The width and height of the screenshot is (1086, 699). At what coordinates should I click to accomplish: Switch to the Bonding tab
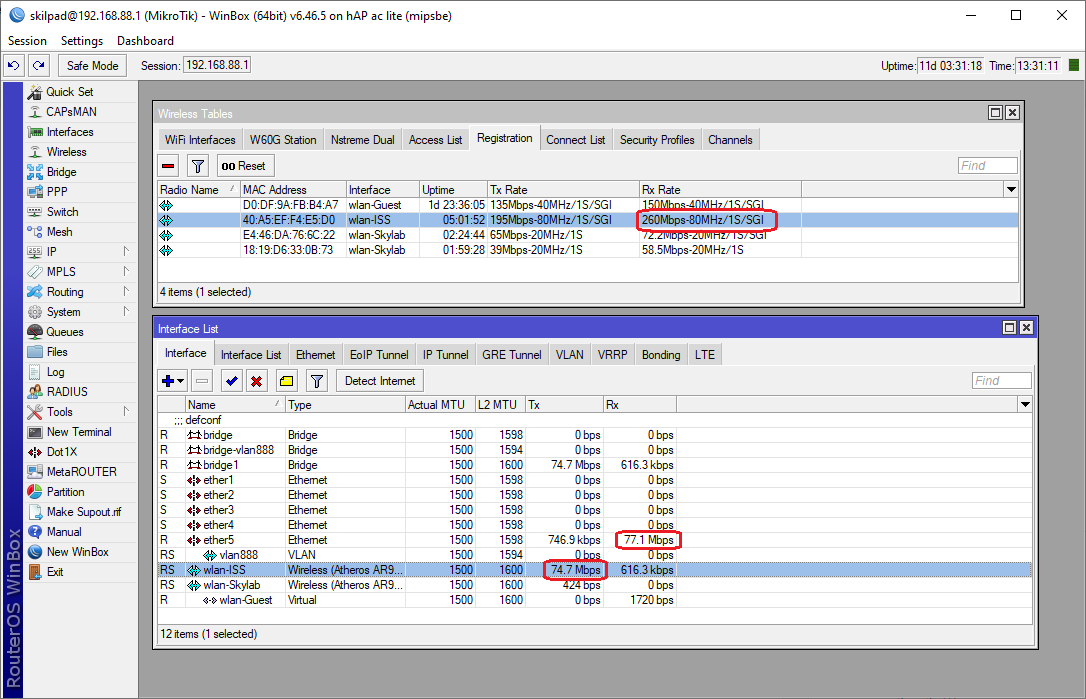click(x=661, y=355)
